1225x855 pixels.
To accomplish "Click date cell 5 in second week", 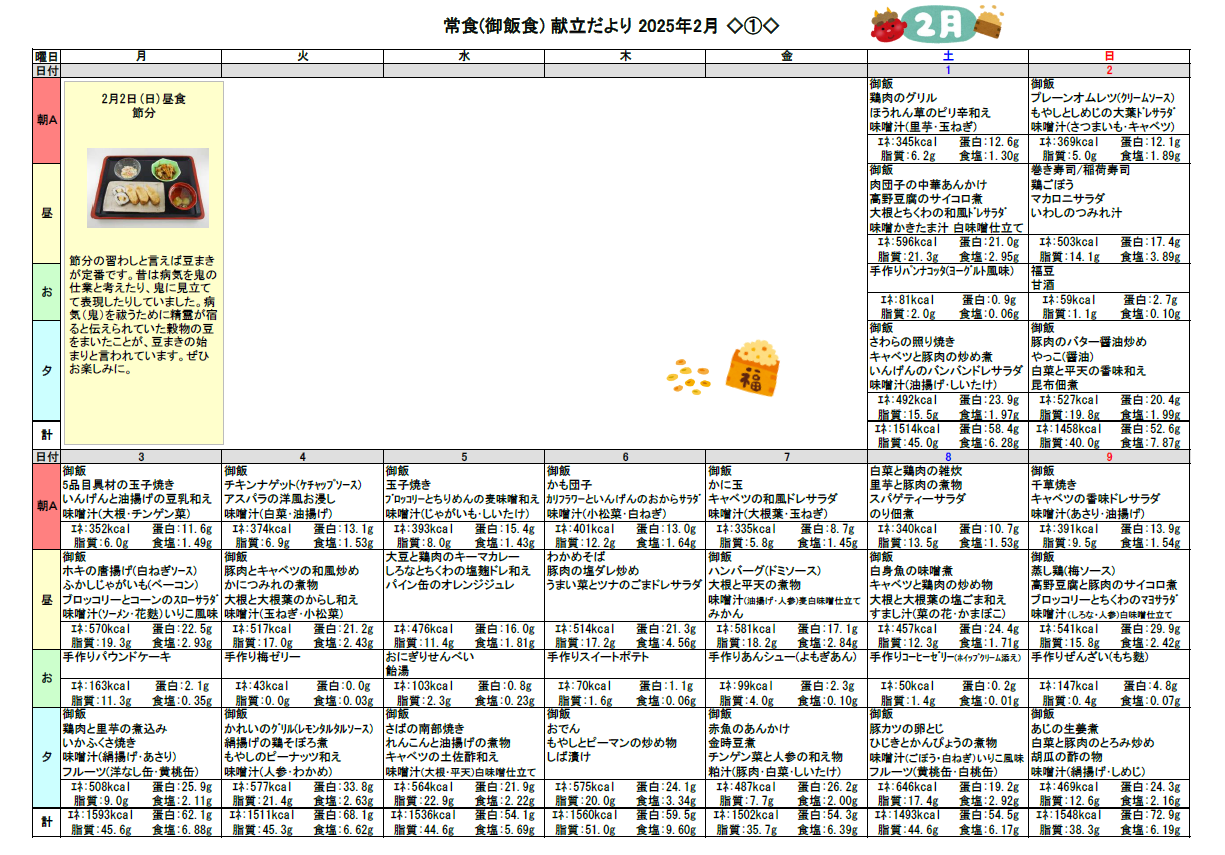I will coord(464,457).
